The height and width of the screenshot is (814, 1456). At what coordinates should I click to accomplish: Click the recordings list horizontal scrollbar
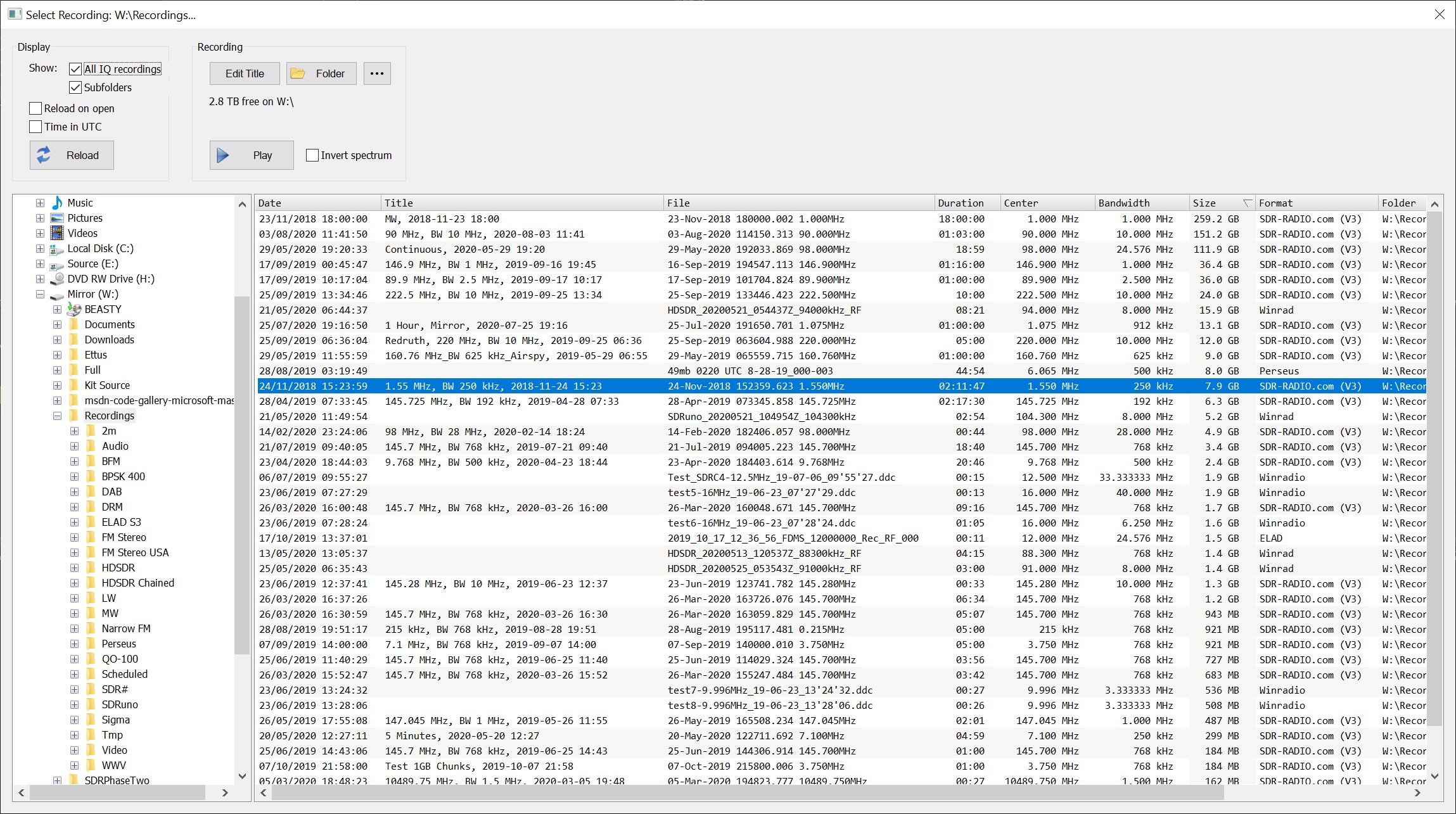(x=748, y=792)
